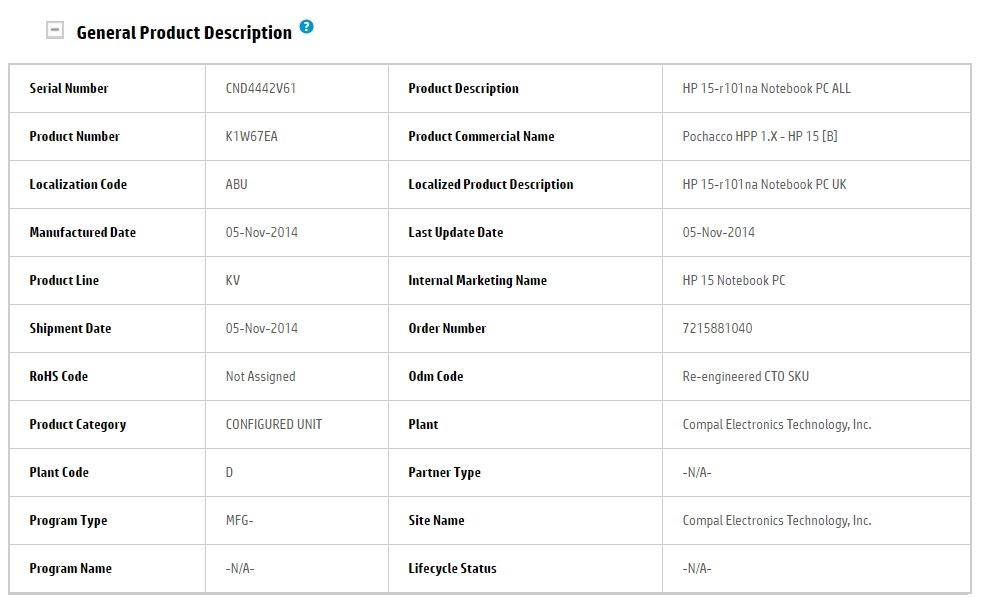The width and height of the screenshot is (981, 597).
Task: Select serial number value CND4442V61
Action: [261, 88]
